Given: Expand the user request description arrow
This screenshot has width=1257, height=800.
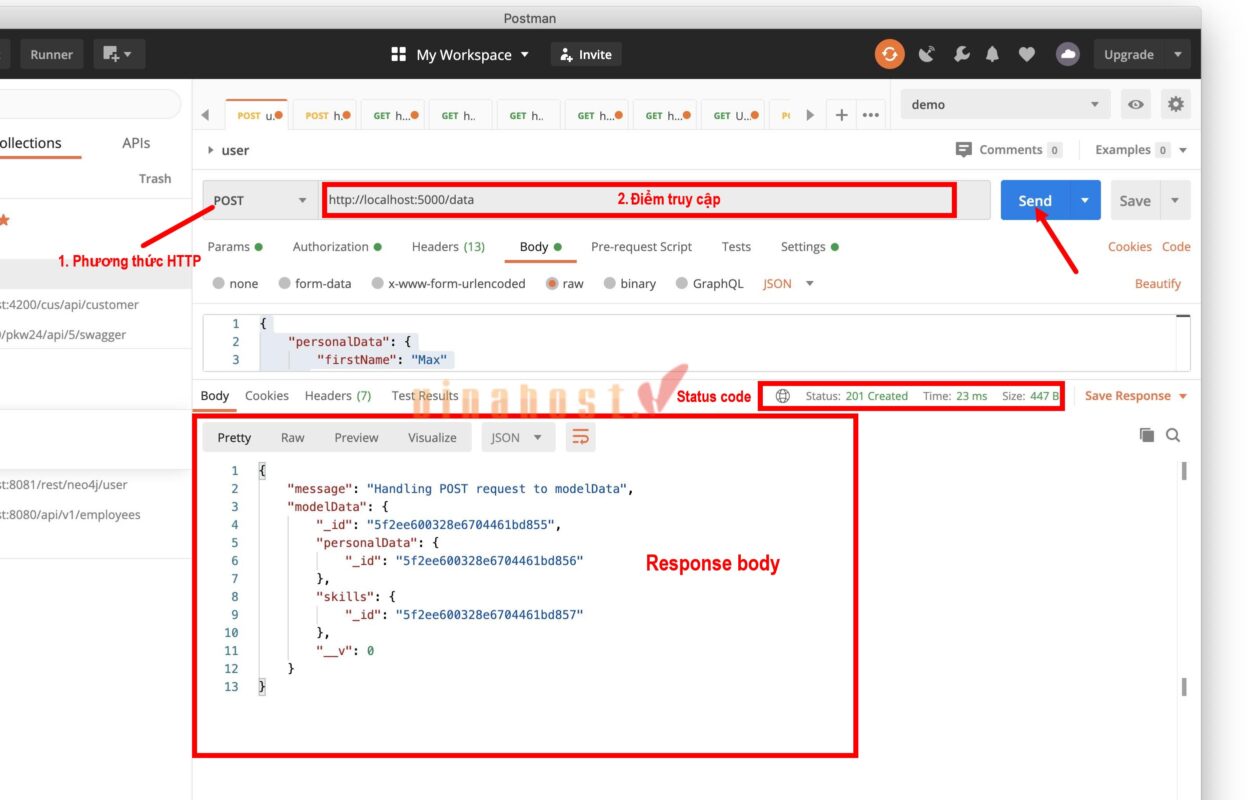Looking at the screenshot, I should [210, 150].
